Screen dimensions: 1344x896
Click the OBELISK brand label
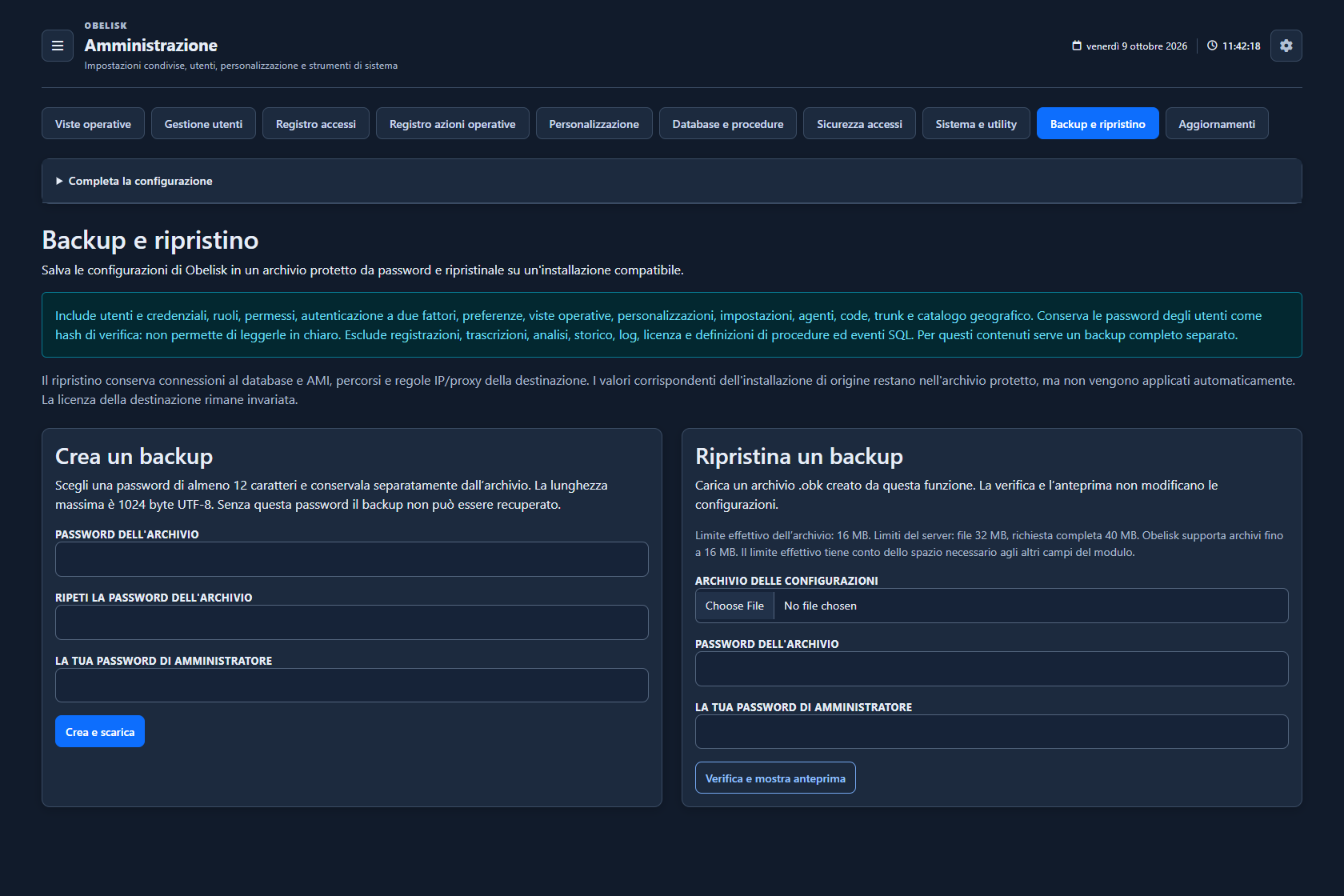(x=106, y=26)
